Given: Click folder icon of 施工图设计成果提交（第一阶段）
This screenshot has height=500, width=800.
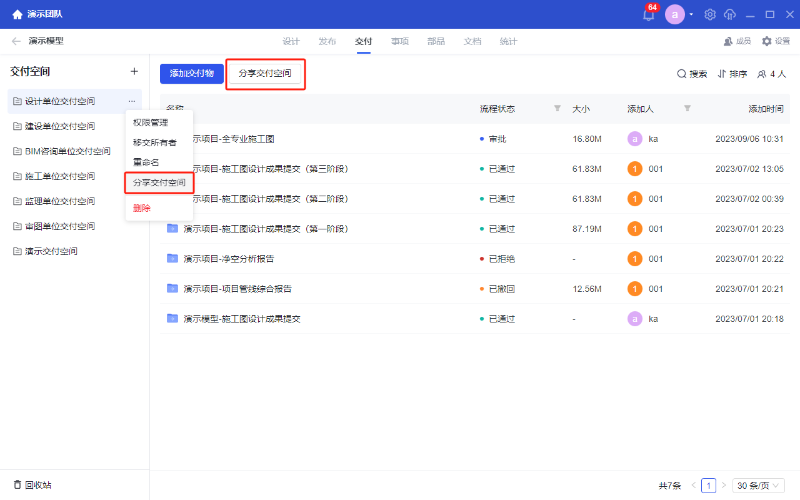Looking at the screenshot, I should coord(172,229).
